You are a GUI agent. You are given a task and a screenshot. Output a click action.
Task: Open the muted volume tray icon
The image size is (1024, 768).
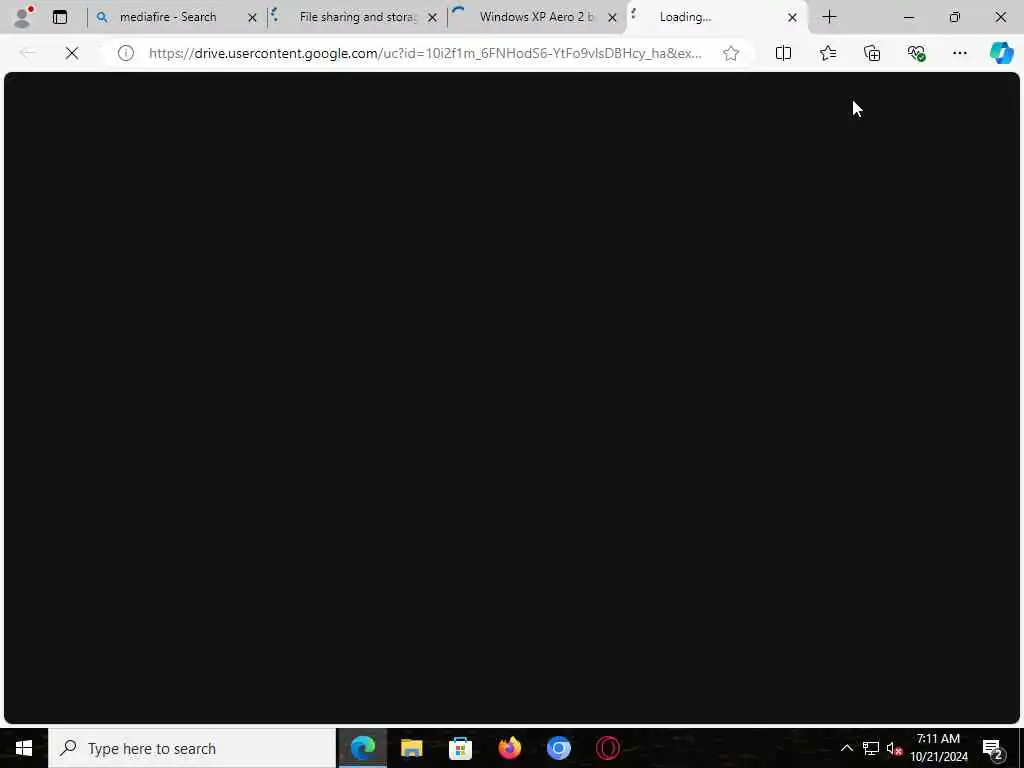[x=894, y=748]
